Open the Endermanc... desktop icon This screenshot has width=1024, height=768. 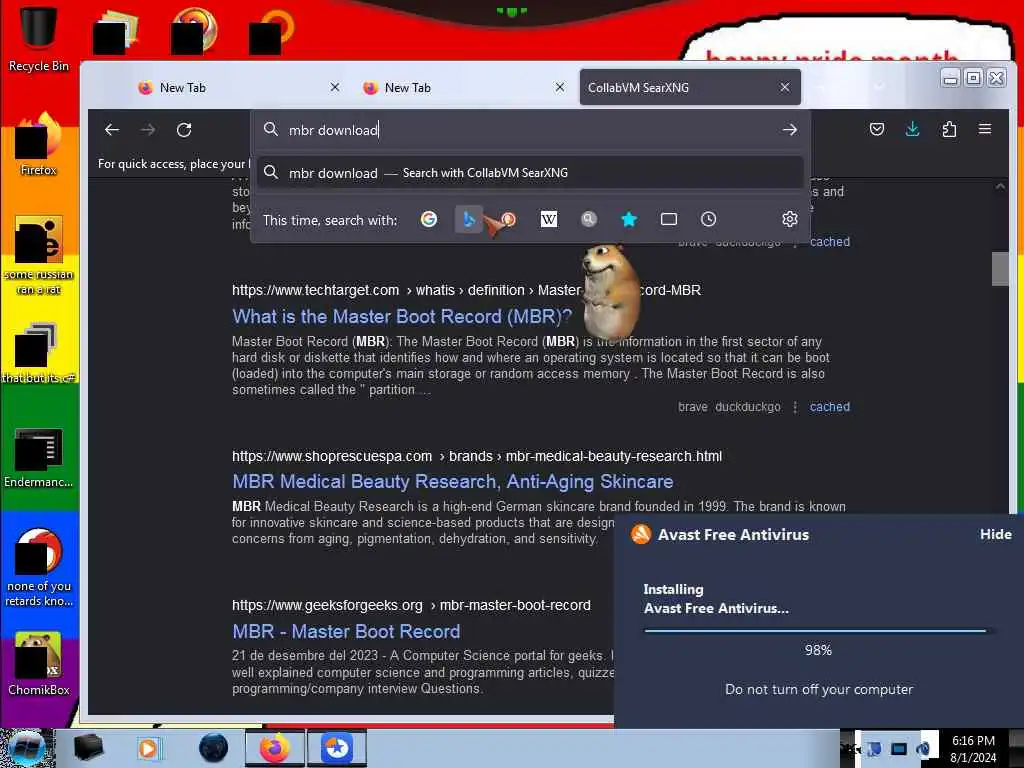pyautogui.click(x=38, y=457)
